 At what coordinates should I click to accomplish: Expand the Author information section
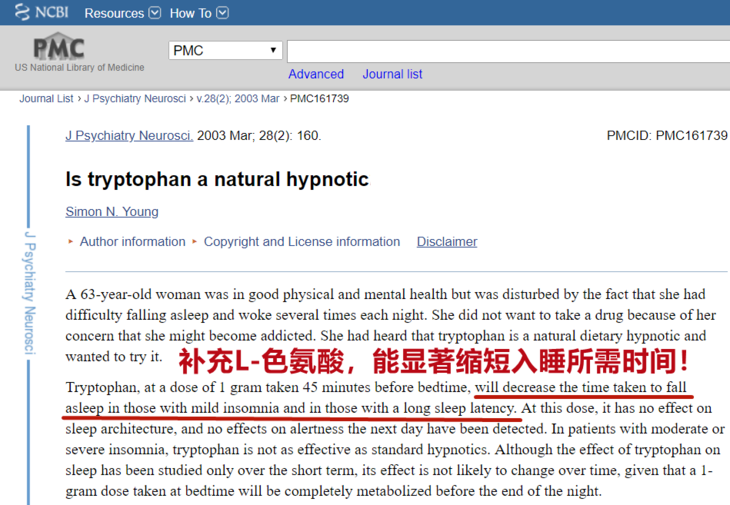coord(132,242)
